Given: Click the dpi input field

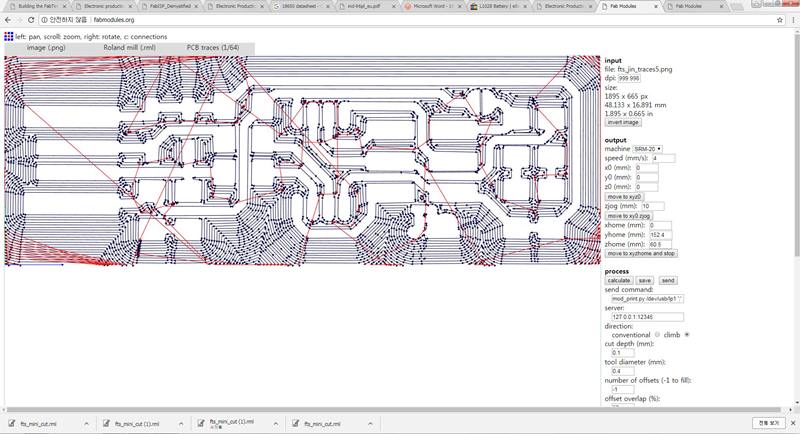Looking at the screenshot, I should 629,79.
